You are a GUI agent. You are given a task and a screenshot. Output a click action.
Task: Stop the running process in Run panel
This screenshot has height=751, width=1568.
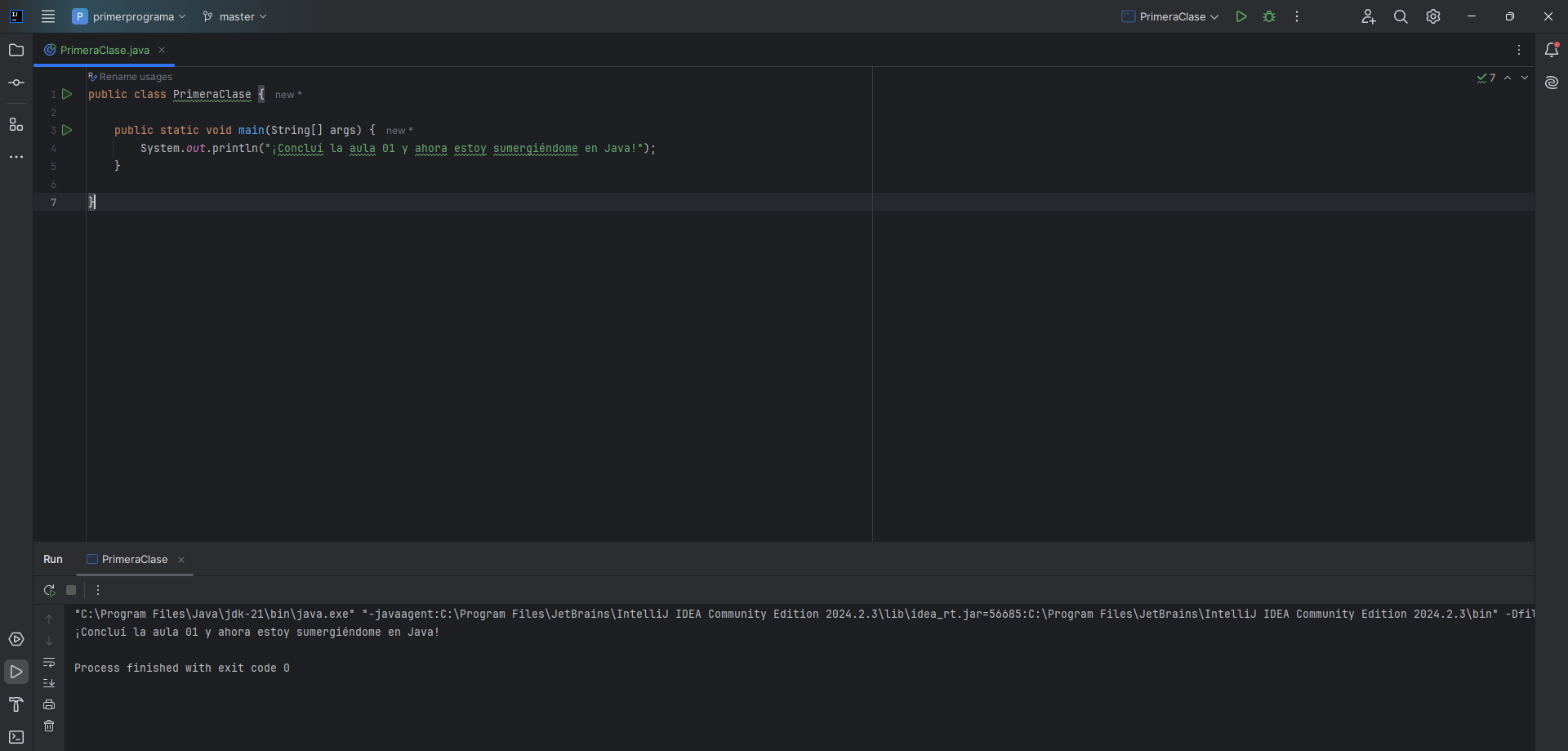tap(71, 590)
